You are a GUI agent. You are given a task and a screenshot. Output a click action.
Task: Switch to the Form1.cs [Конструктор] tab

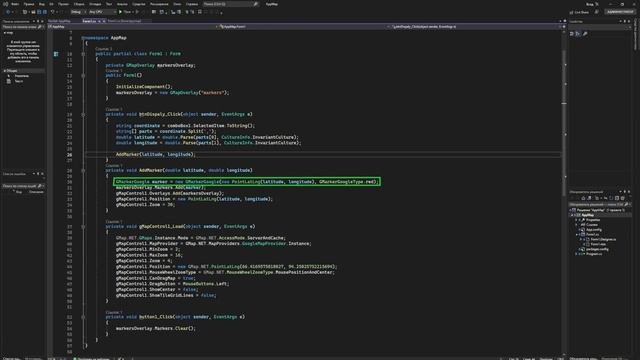pos(124,21)
